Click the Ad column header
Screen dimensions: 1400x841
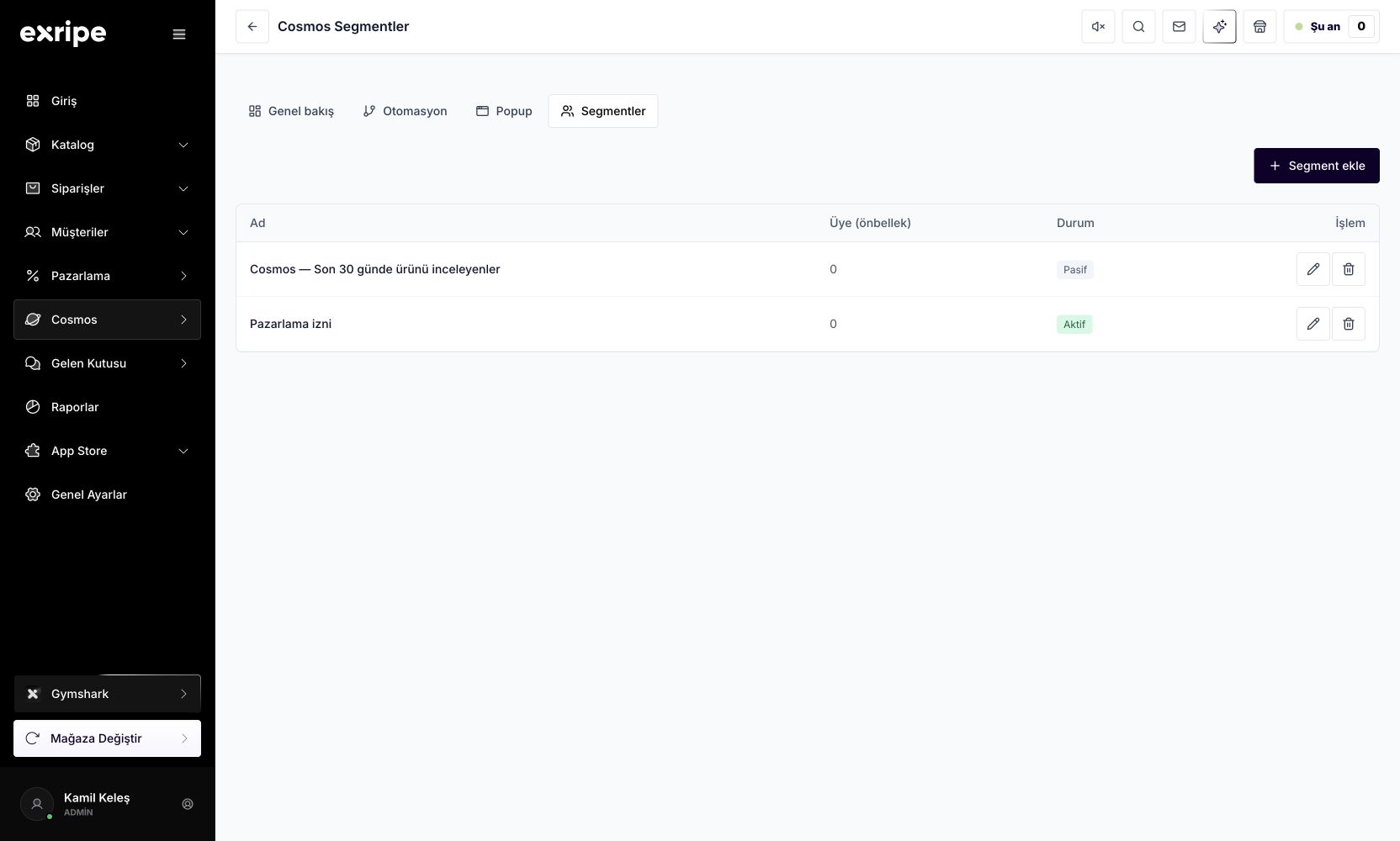click(x=257, y=223)
